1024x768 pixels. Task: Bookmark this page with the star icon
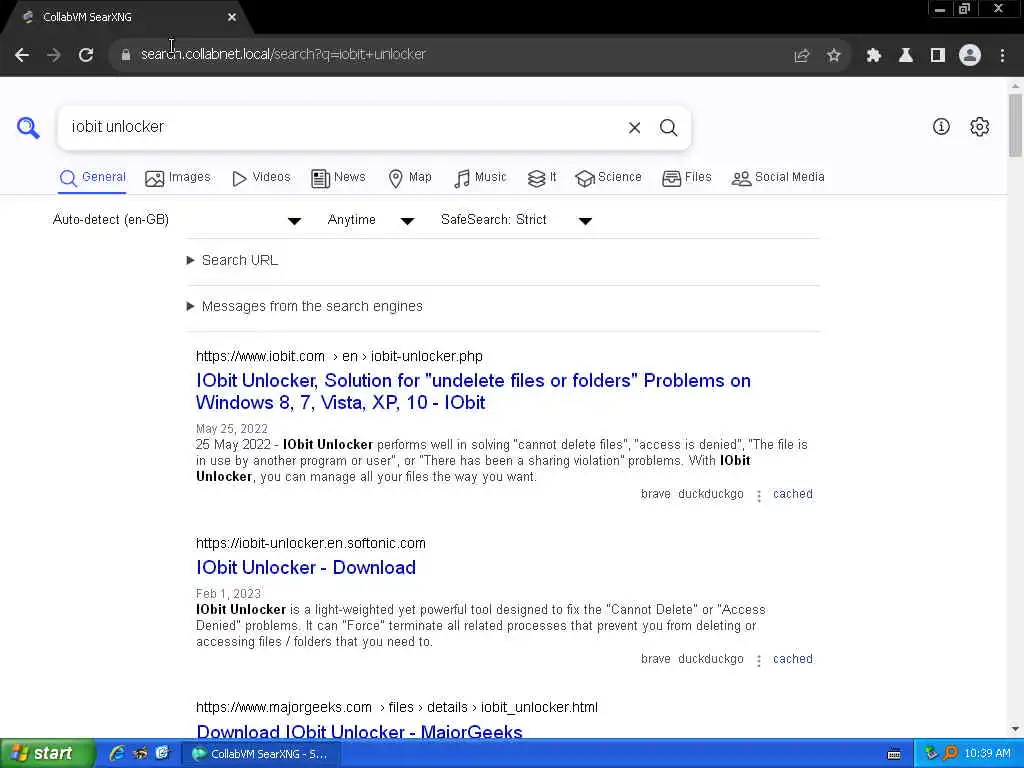[833, 56]
